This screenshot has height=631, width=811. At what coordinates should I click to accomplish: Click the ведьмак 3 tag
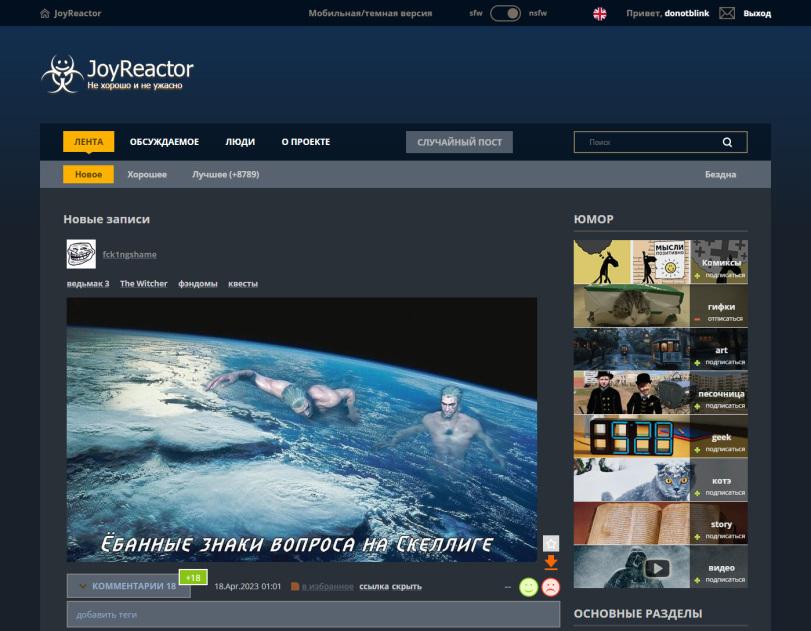tap(88, 283)
